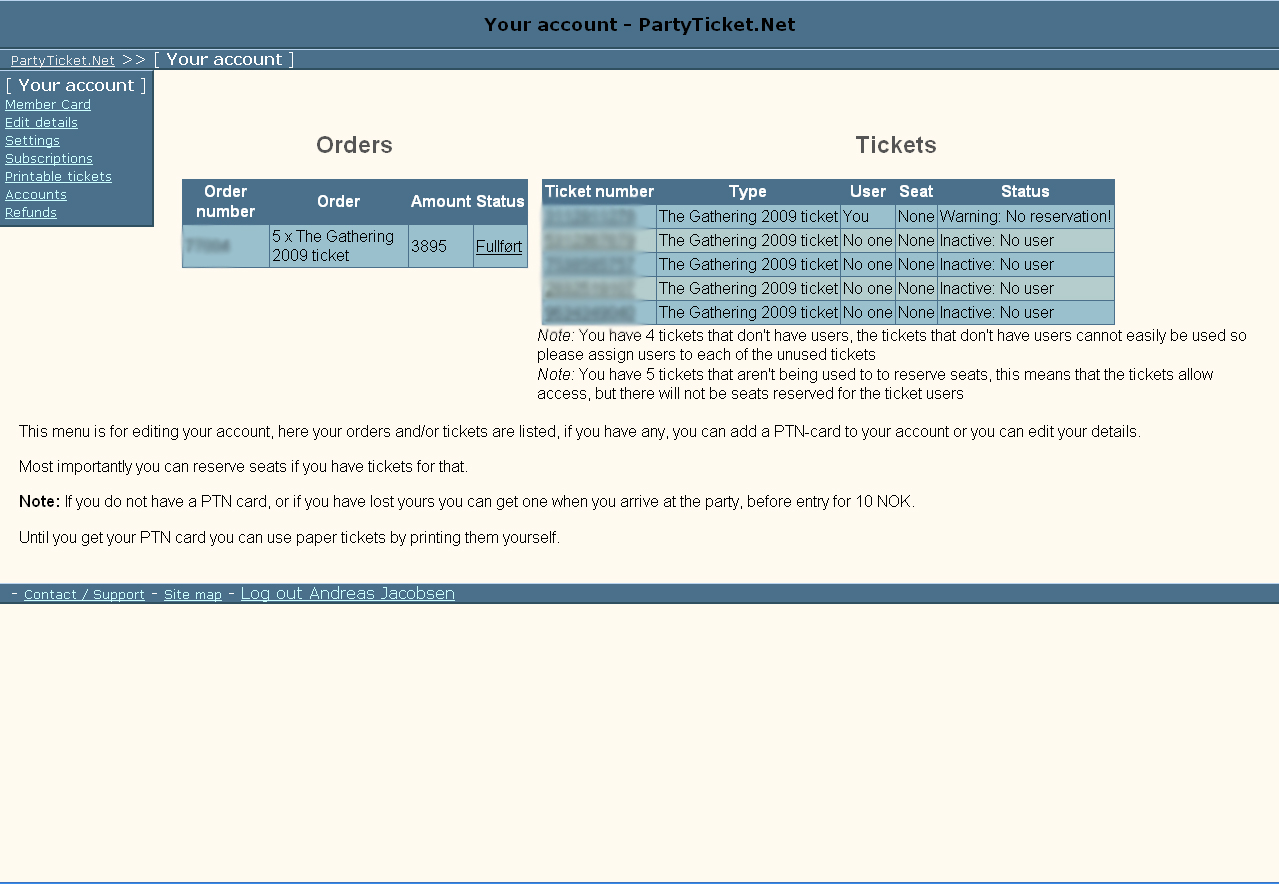Screen dimensions: 1279x884
Task: Click the You user cell
Action: coord(868,216)
